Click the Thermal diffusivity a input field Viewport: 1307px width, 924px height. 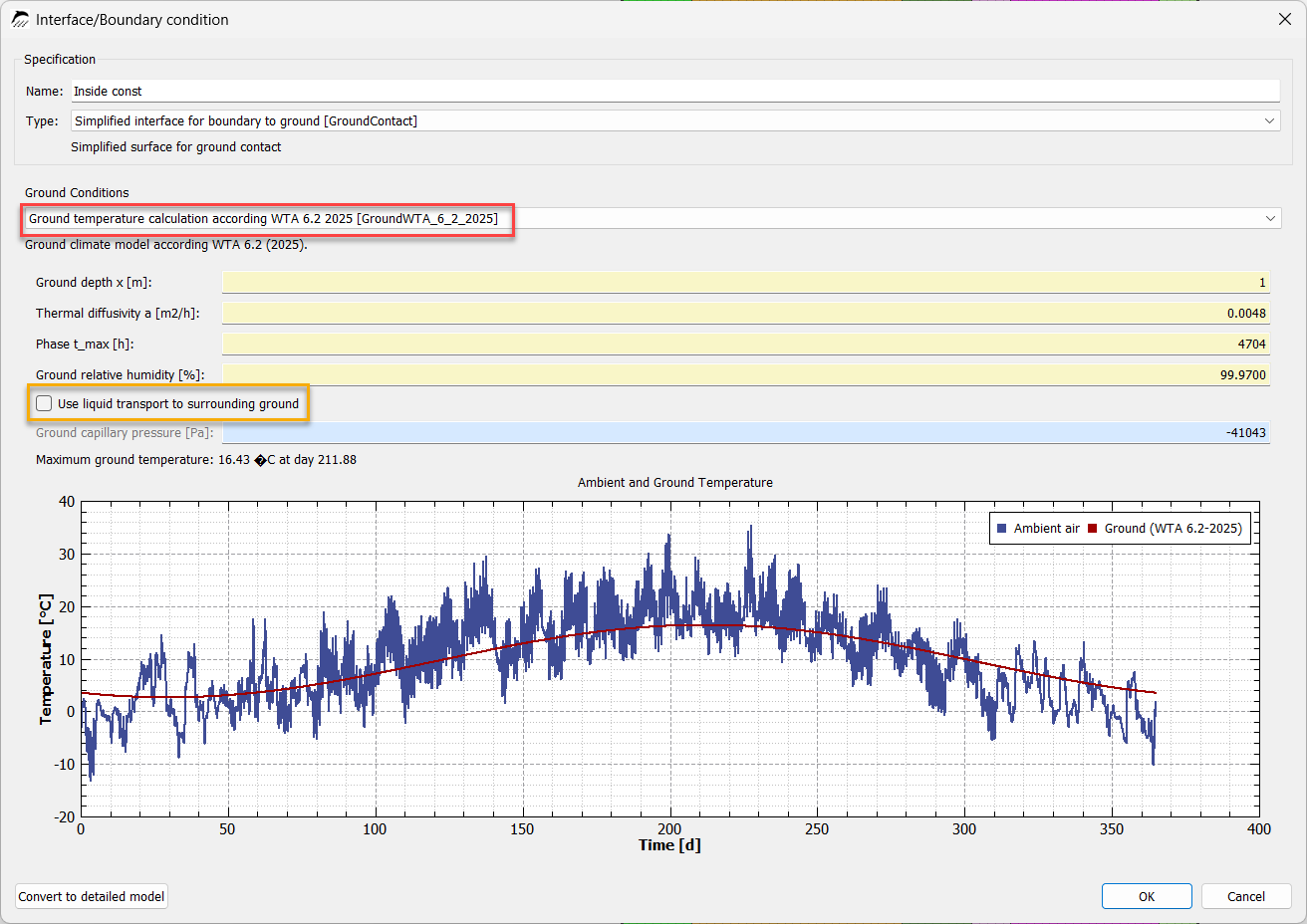(x=746, y=314)
